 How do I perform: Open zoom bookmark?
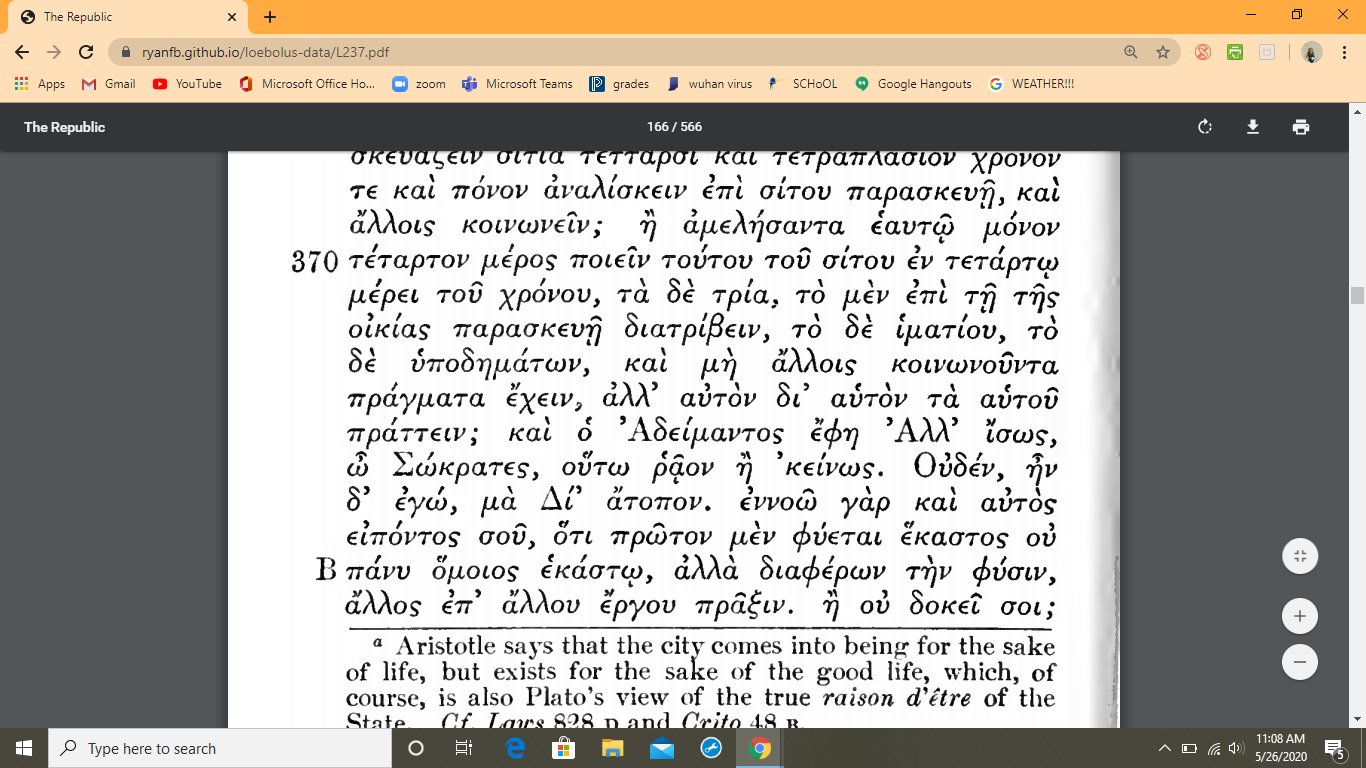click(x=419, y=84)
